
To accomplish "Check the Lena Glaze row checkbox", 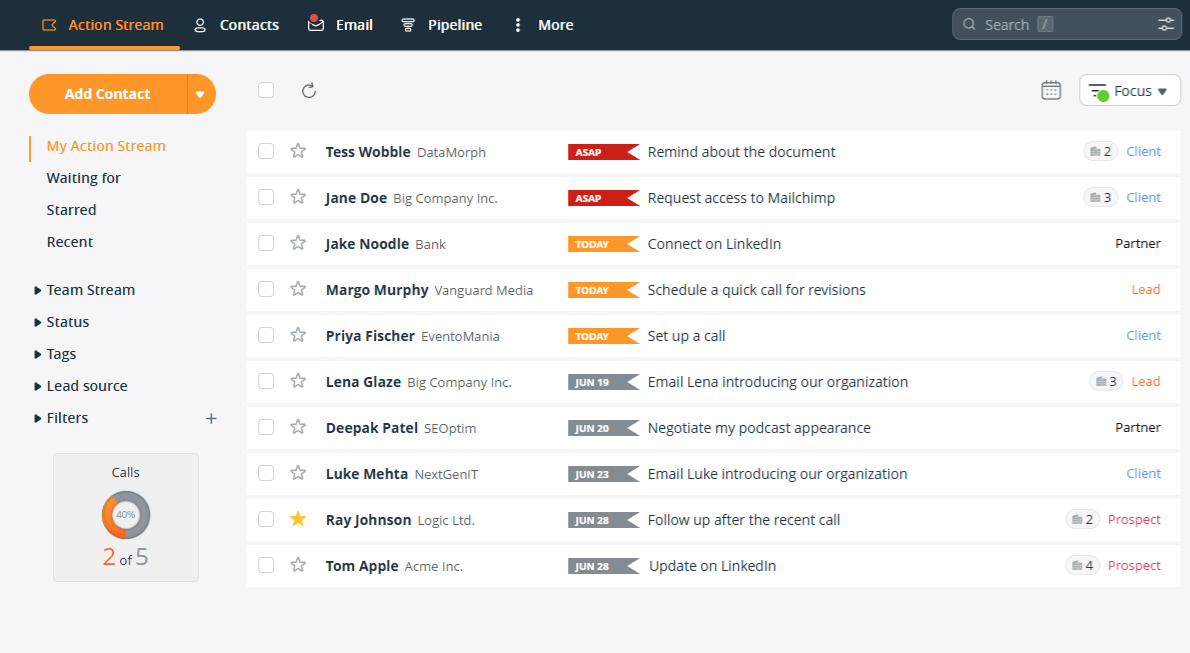I will click(x=266, y=381).
